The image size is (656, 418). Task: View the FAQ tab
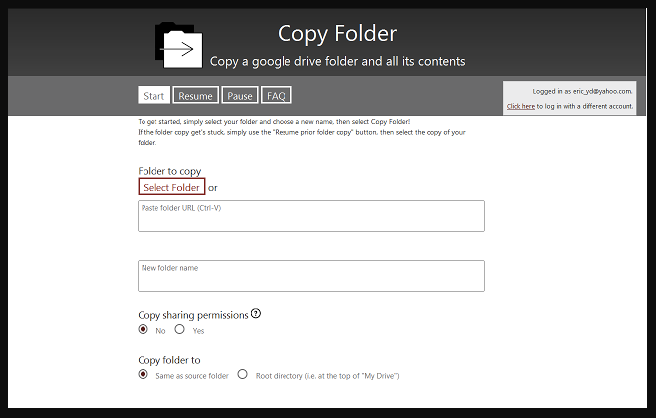click(x=276, y=95)
